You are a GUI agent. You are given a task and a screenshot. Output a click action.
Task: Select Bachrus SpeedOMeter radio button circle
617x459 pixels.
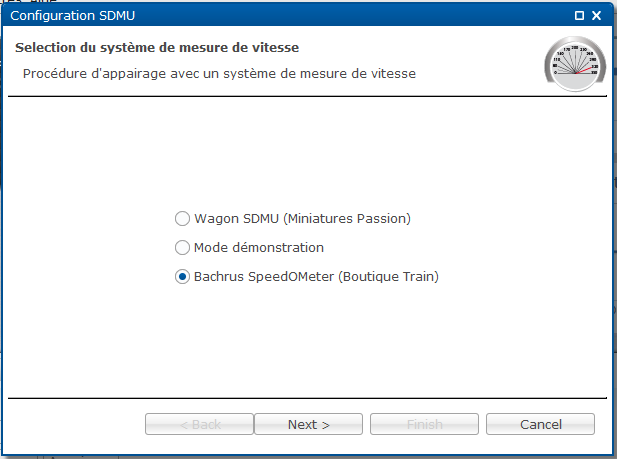coord(182,277)
